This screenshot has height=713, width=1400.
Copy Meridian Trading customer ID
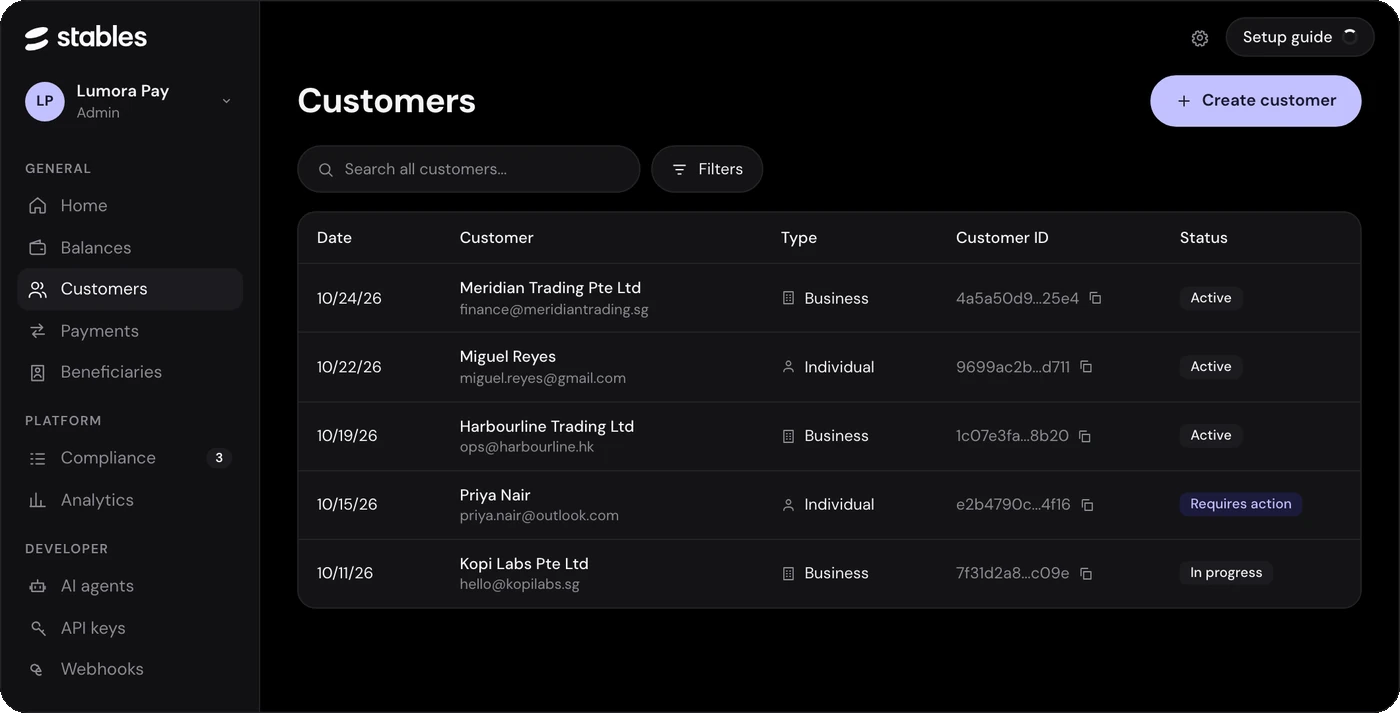click(x=1095, y=298)
